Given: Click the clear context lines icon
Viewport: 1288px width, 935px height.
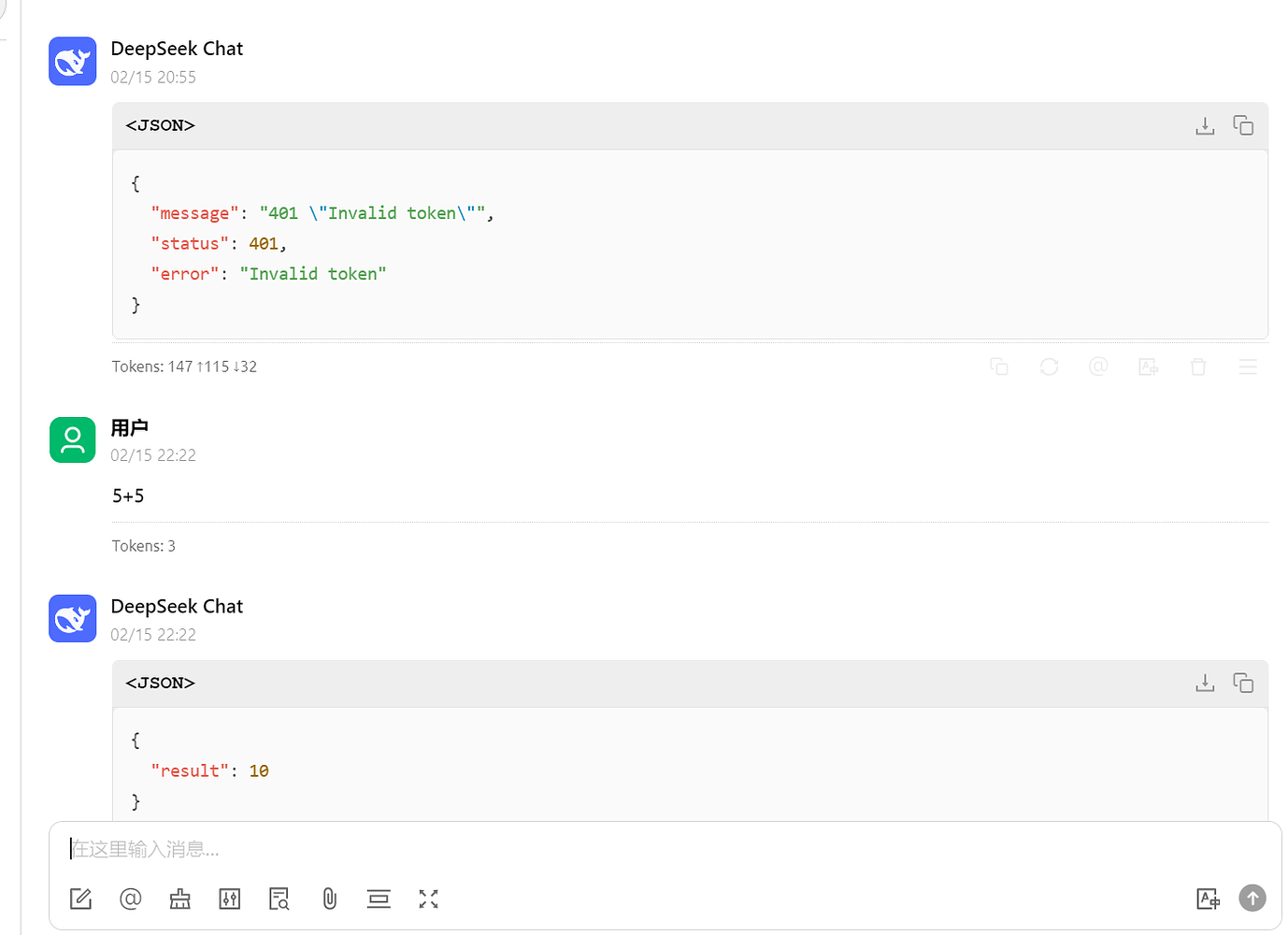Looking at the screenshot, I should (379, 899).
